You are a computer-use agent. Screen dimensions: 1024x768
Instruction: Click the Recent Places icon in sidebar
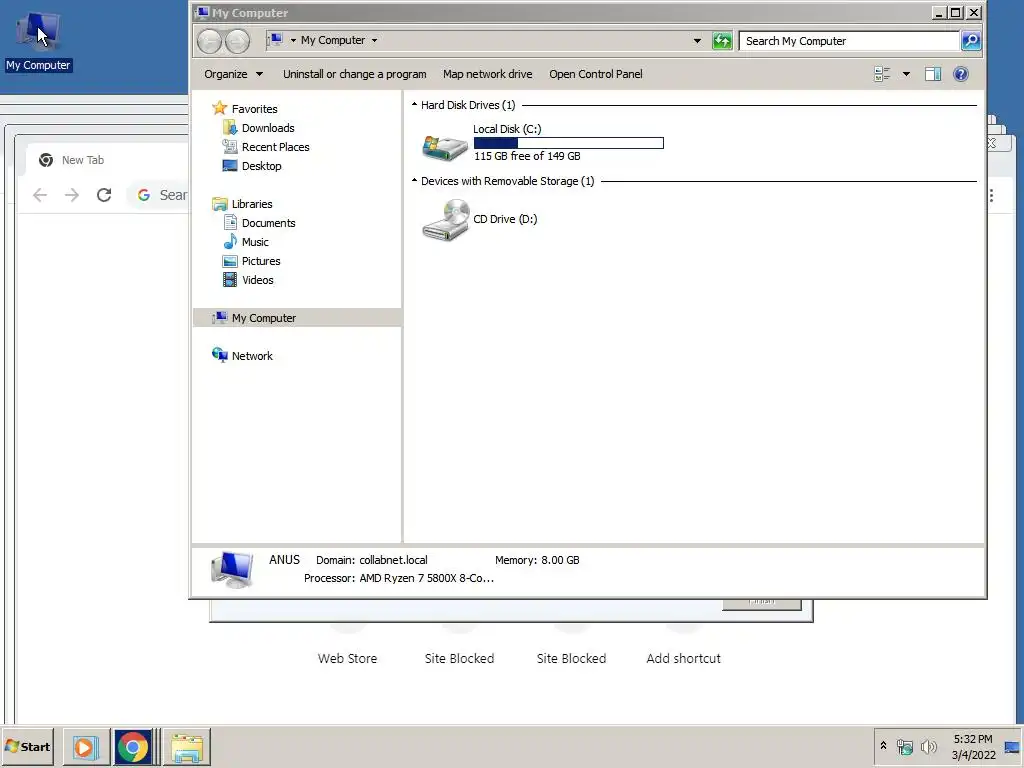[229, 146]
